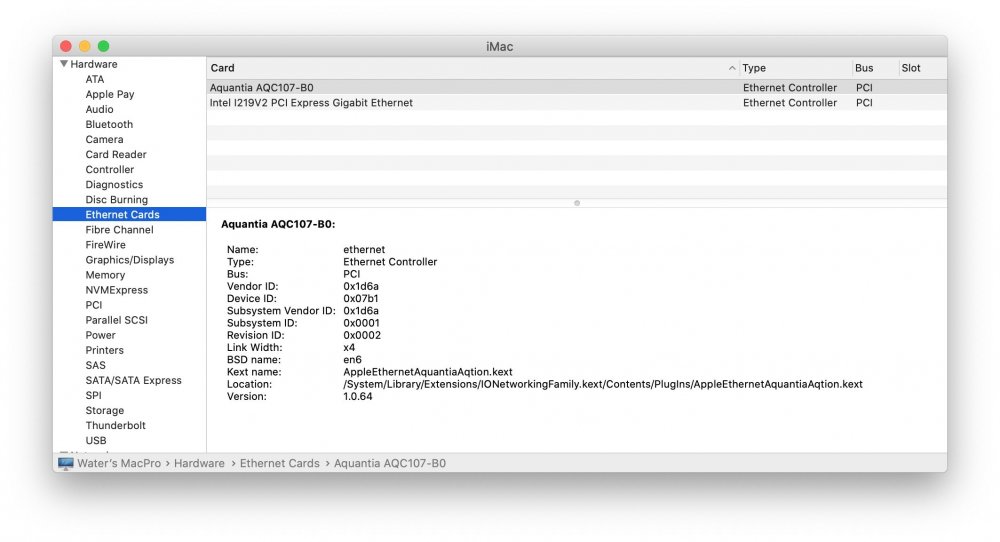Viewport: 1000px width, 542px height.
Task: Click the Vendor ID value 0x1d6a
Action: (x=361, y=286)
